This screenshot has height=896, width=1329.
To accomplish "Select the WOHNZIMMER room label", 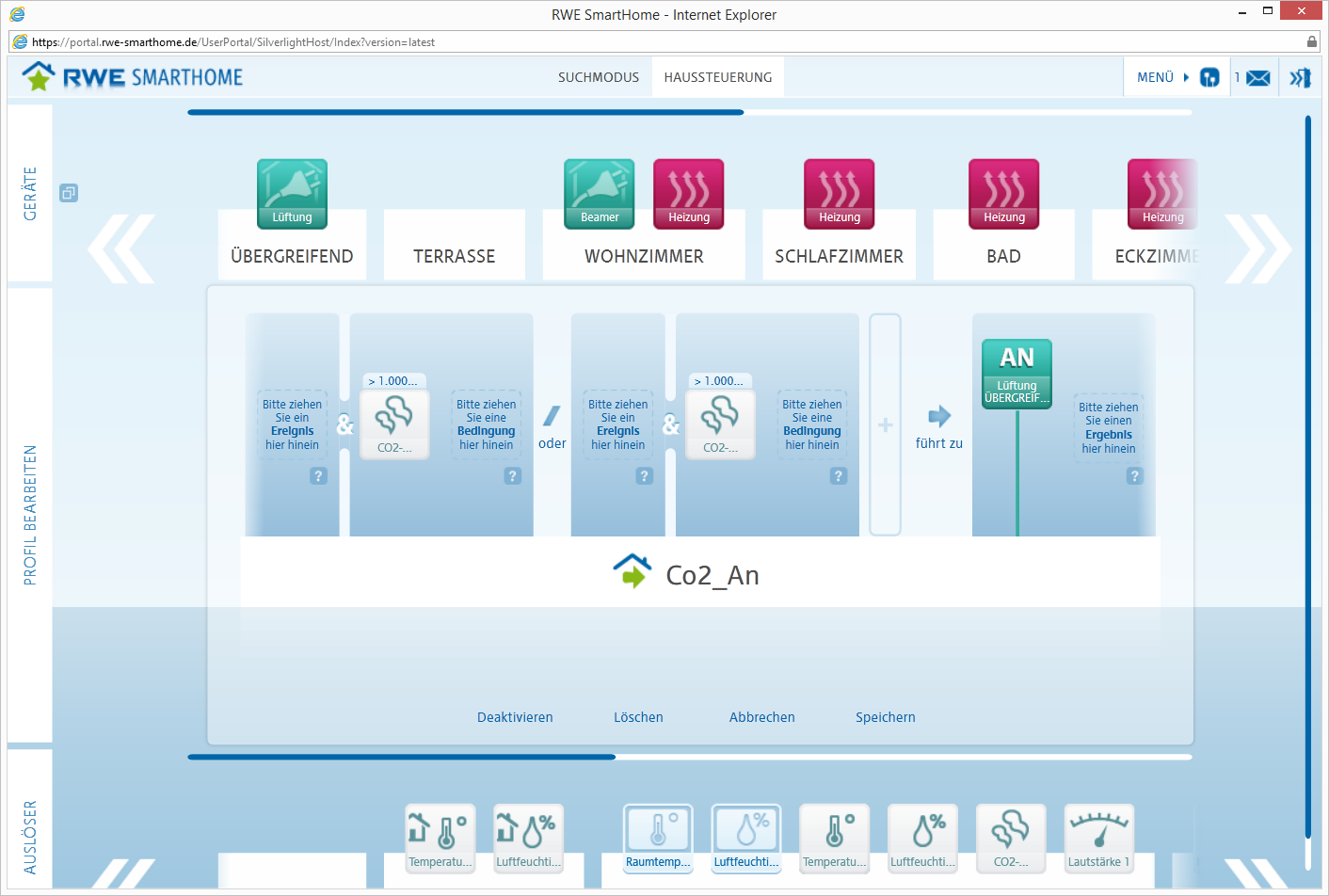I will (644, 256).
